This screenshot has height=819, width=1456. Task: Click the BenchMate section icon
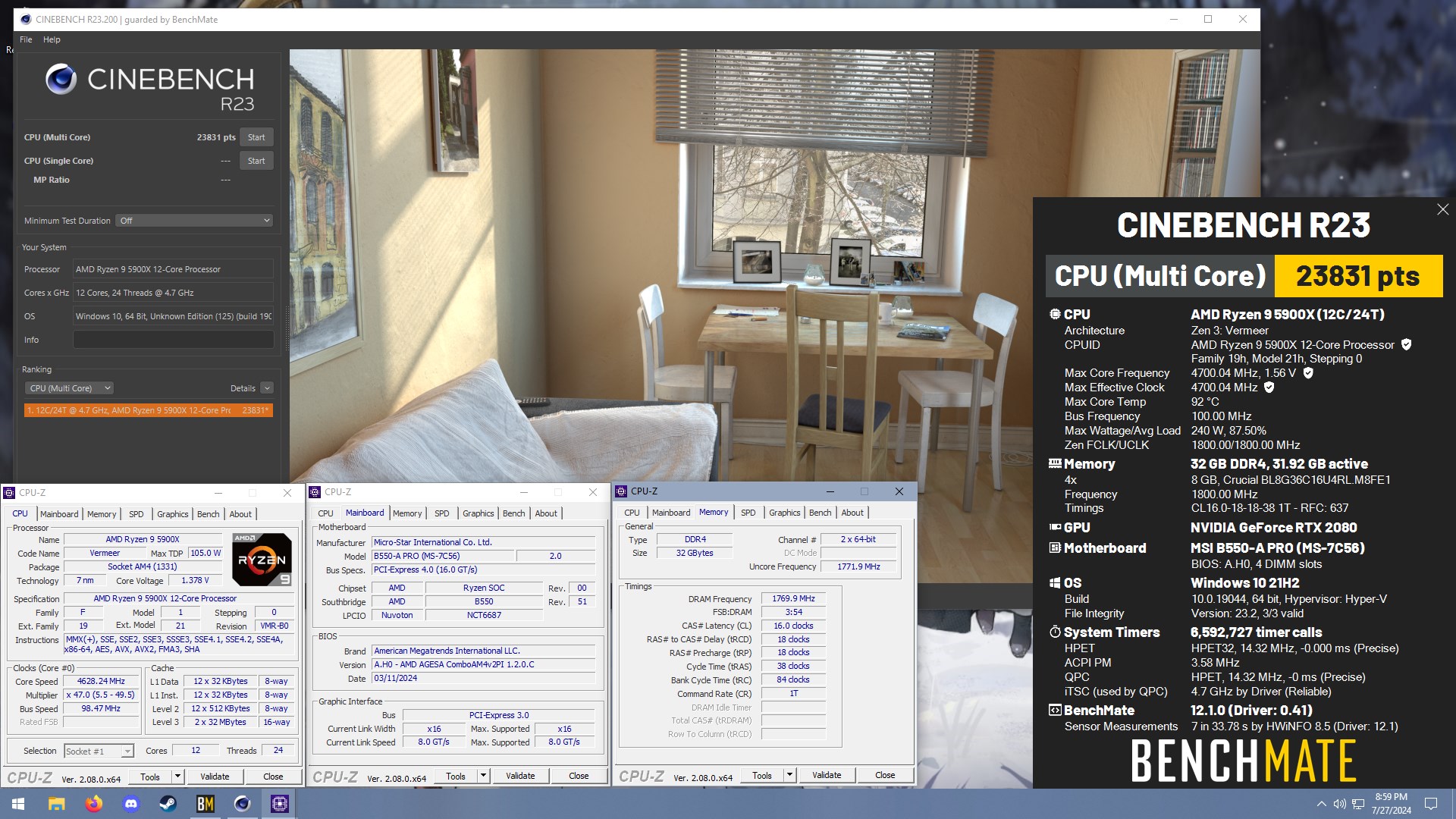point(1055,711)
